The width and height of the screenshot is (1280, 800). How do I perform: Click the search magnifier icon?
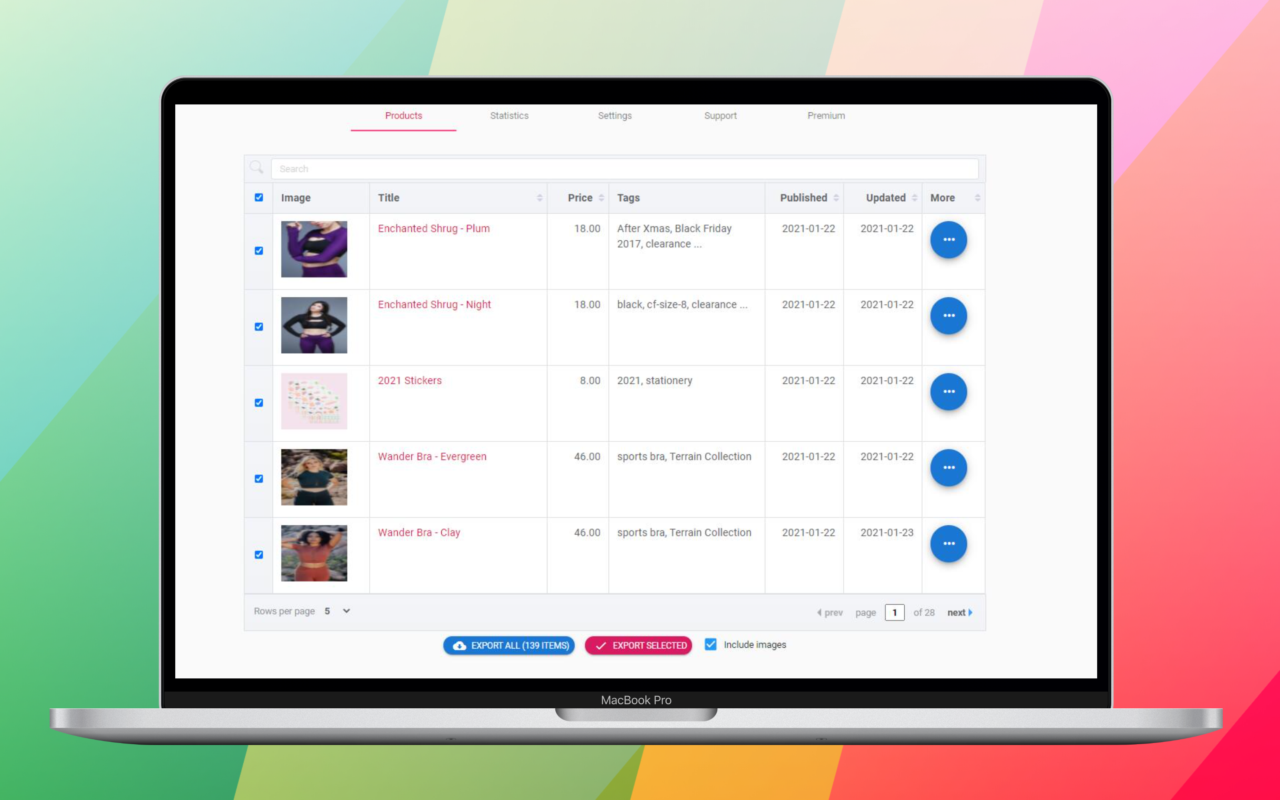point(257,168)
